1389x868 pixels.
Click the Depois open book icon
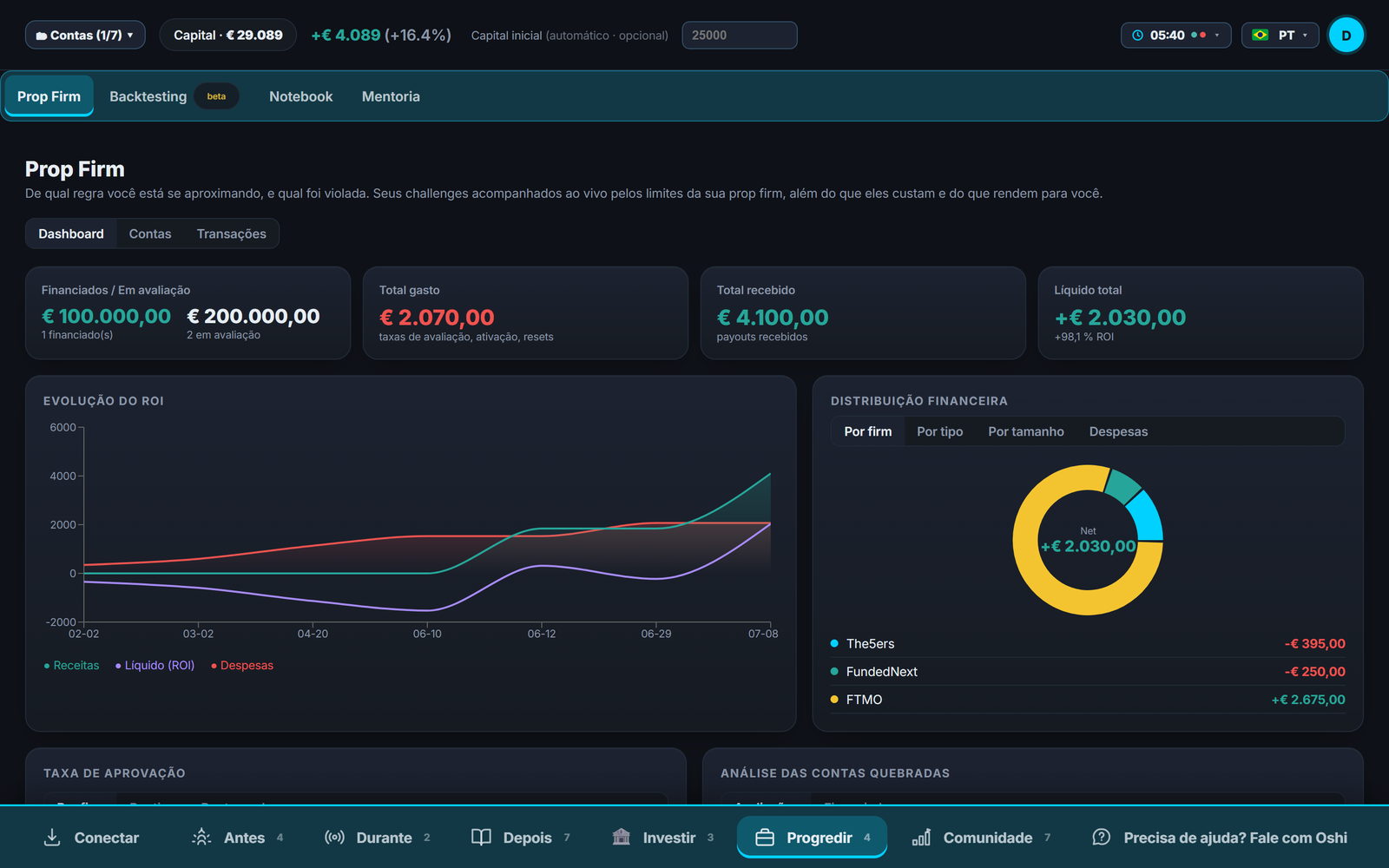[481, 837]
